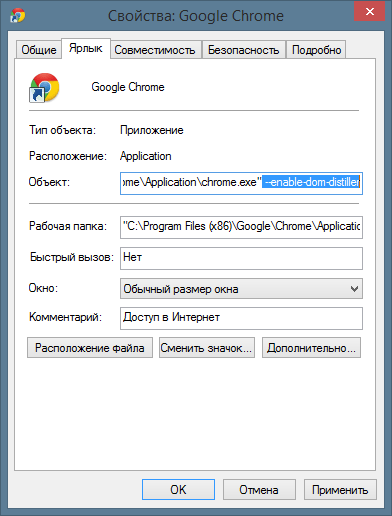Screen dimensions: 392x516
Task: Click the Комментарий field
Action: 241,318
